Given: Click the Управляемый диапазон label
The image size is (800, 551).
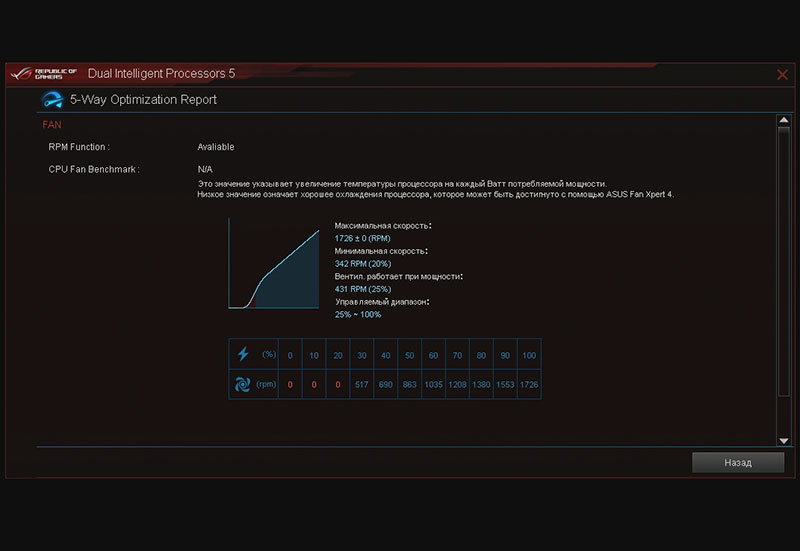Looking at the screenshot, I should click(382, 302).
